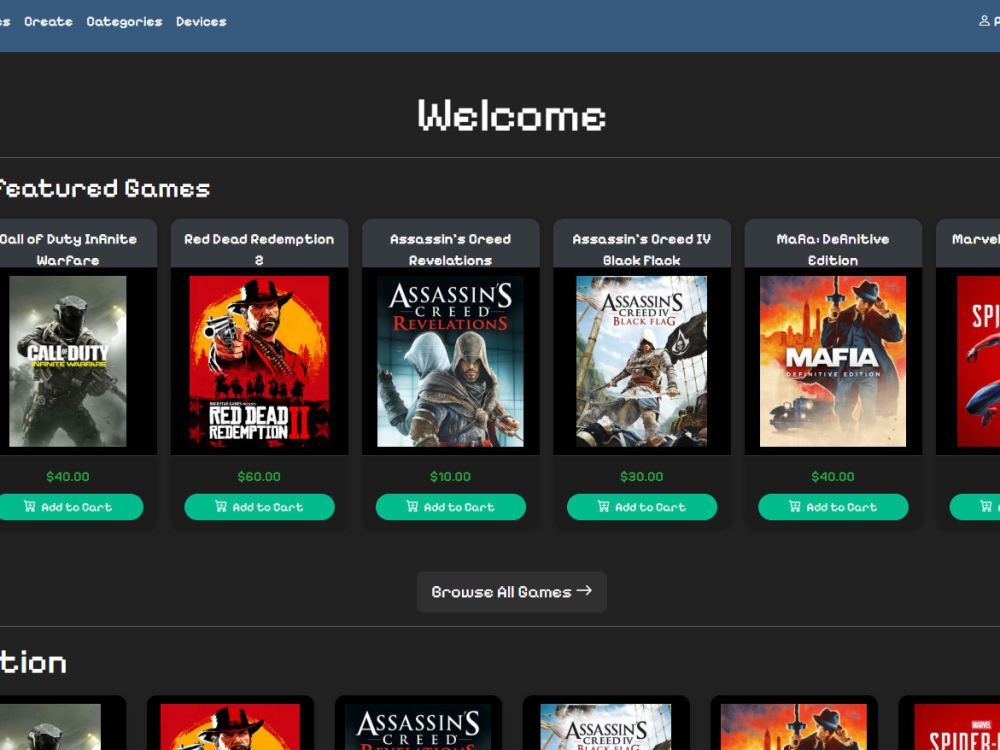Click the Mafia: Definitive Edition title text
Image resolution: width=1000 pixels, height=750 pixels.
tap(834, 249)
